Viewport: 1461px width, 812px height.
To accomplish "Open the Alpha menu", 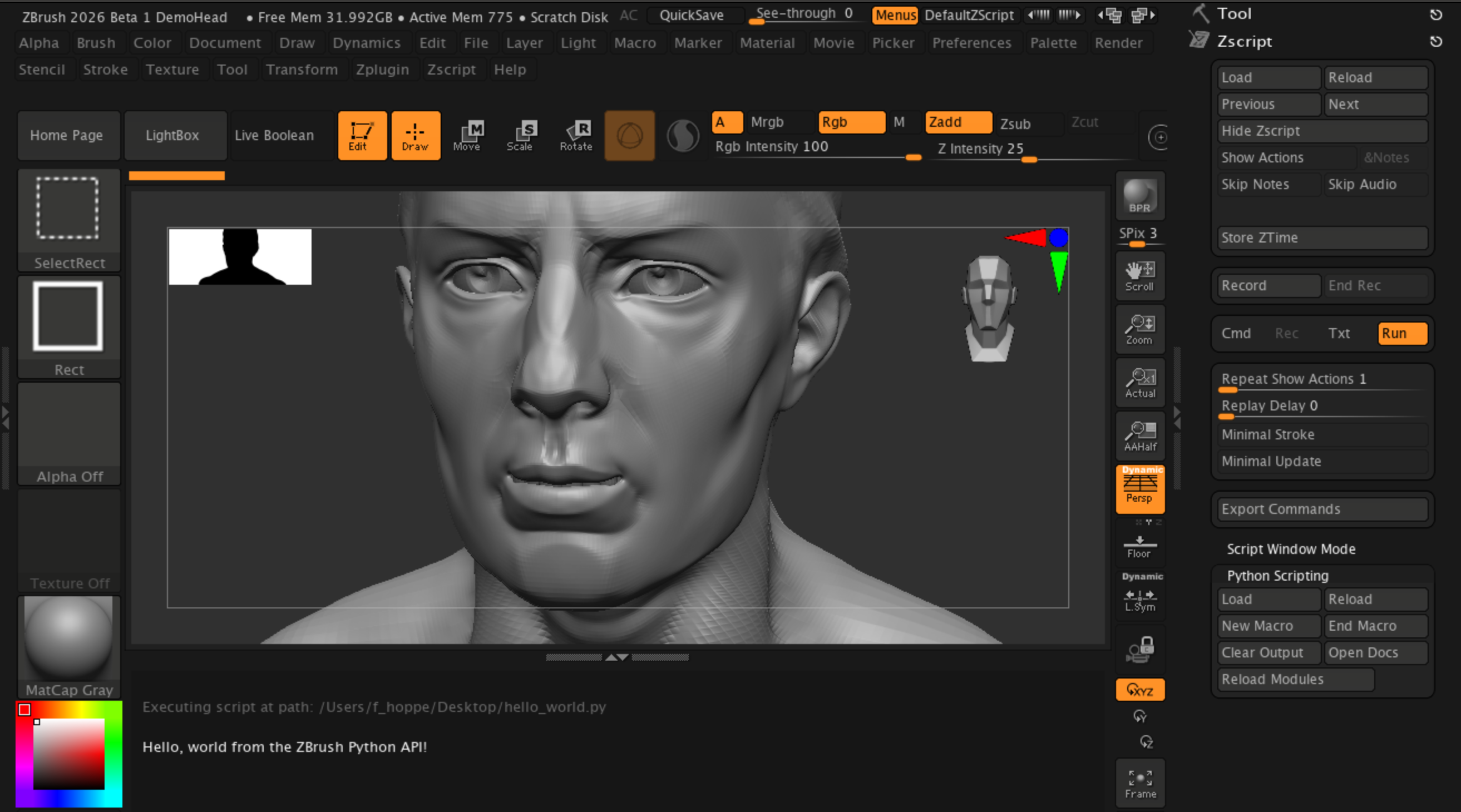I will point(38,42).
